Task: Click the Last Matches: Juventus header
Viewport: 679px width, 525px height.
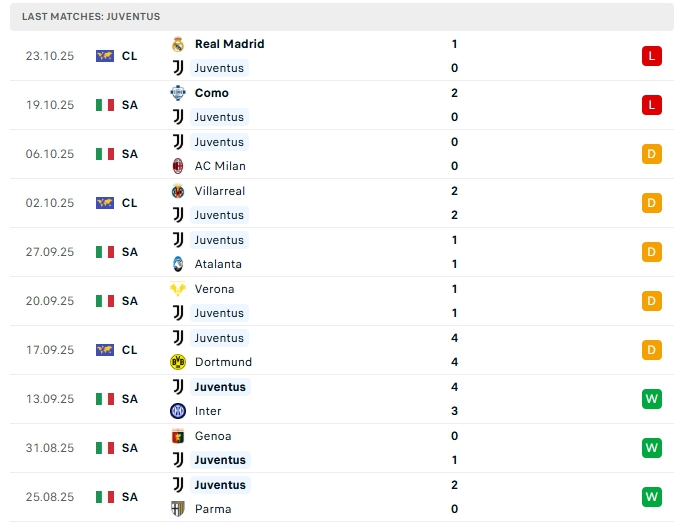Action: coord(91,17)
